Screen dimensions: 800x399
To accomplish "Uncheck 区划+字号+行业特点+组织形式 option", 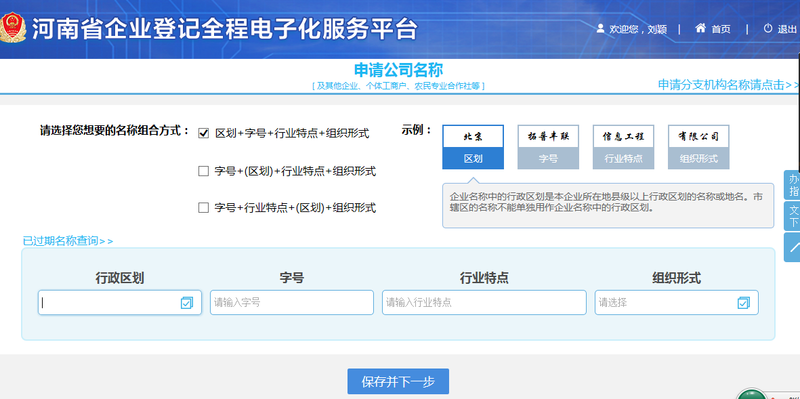I will pos(204,133).
